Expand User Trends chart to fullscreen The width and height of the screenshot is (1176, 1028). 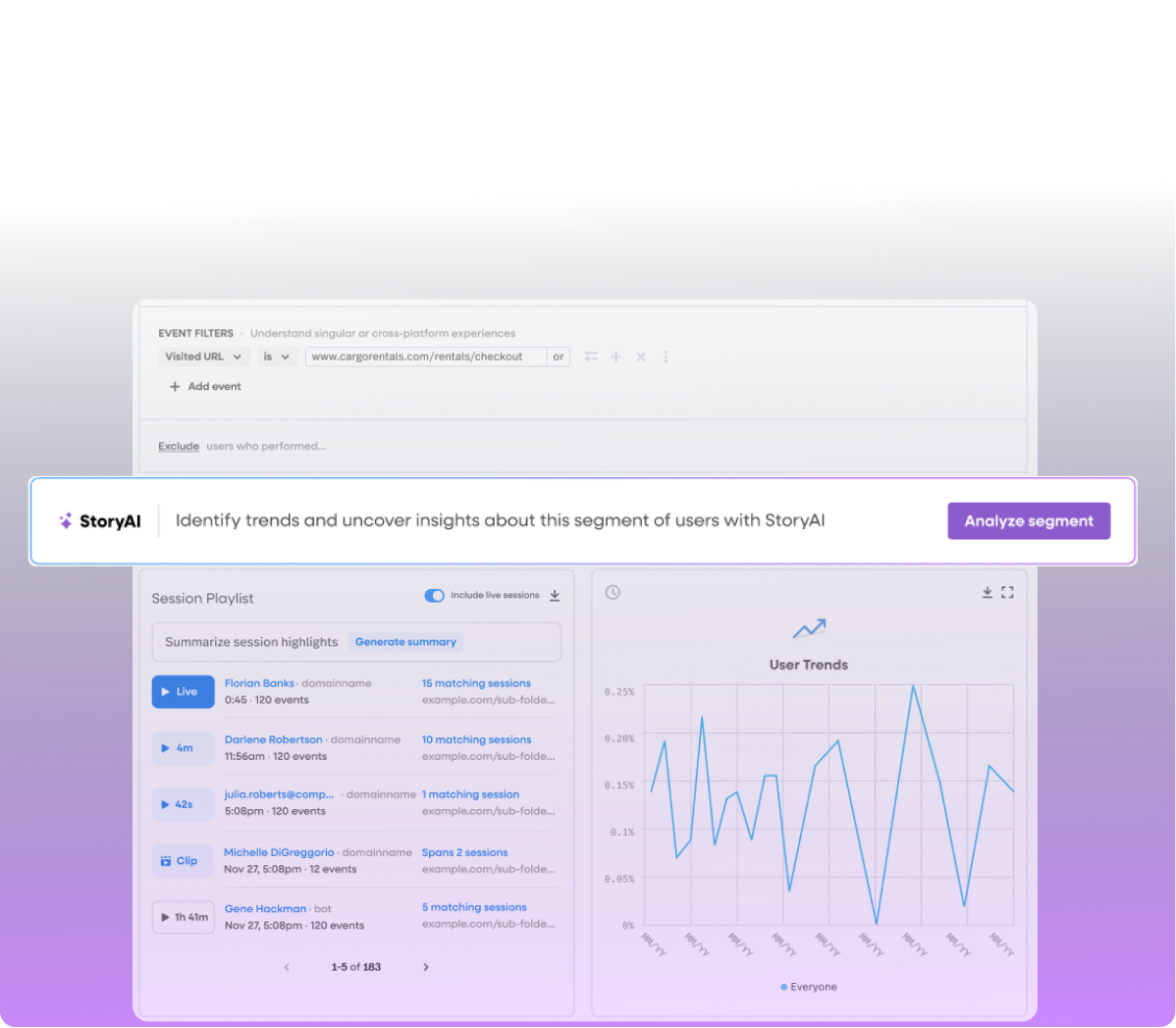(x=1007, y=593)
